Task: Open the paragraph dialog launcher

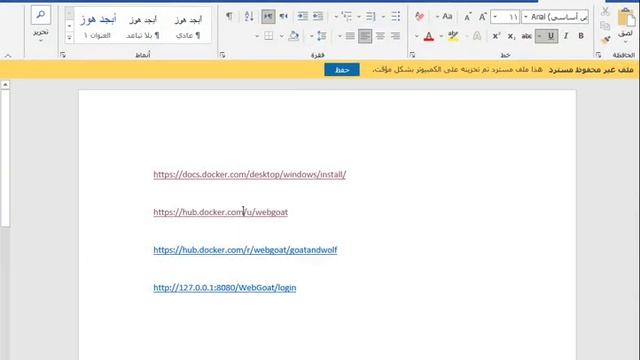Action: (x=222, y=54)
